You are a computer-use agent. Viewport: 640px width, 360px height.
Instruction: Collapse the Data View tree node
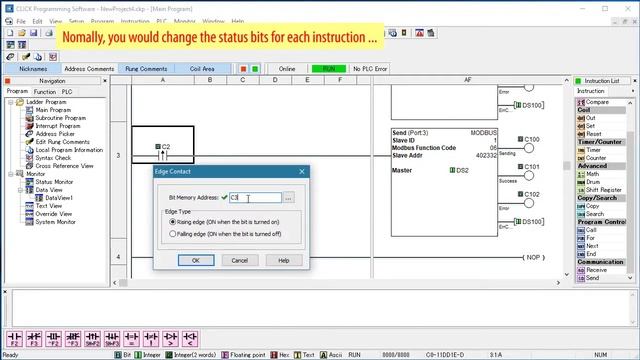click(x=20, y=190)
